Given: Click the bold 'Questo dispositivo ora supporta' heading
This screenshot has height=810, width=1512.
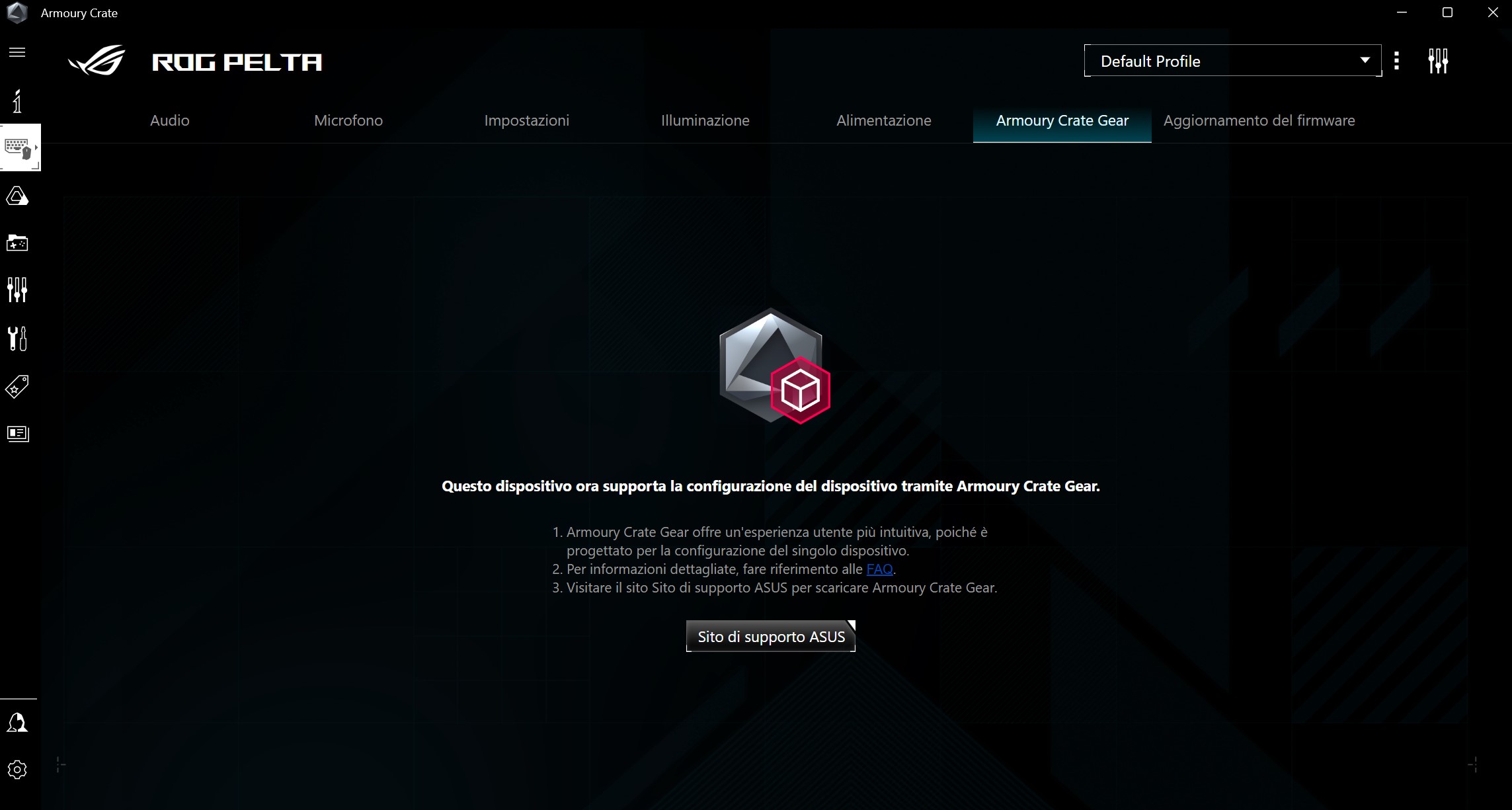Looking at the screenshot, I should 771,487.
